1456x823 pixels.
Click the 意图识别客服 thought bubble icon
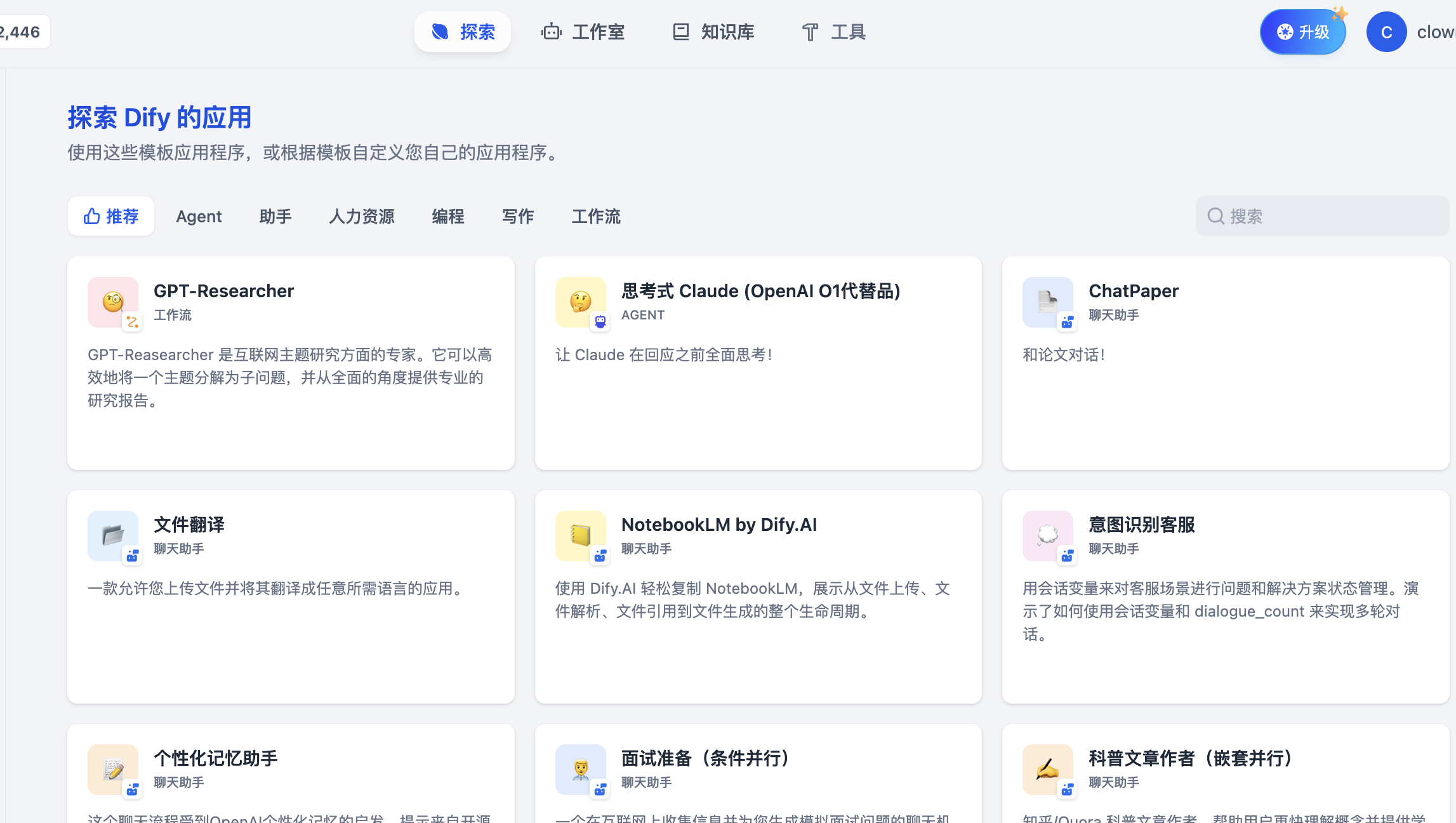click(x=1048, y=535)
